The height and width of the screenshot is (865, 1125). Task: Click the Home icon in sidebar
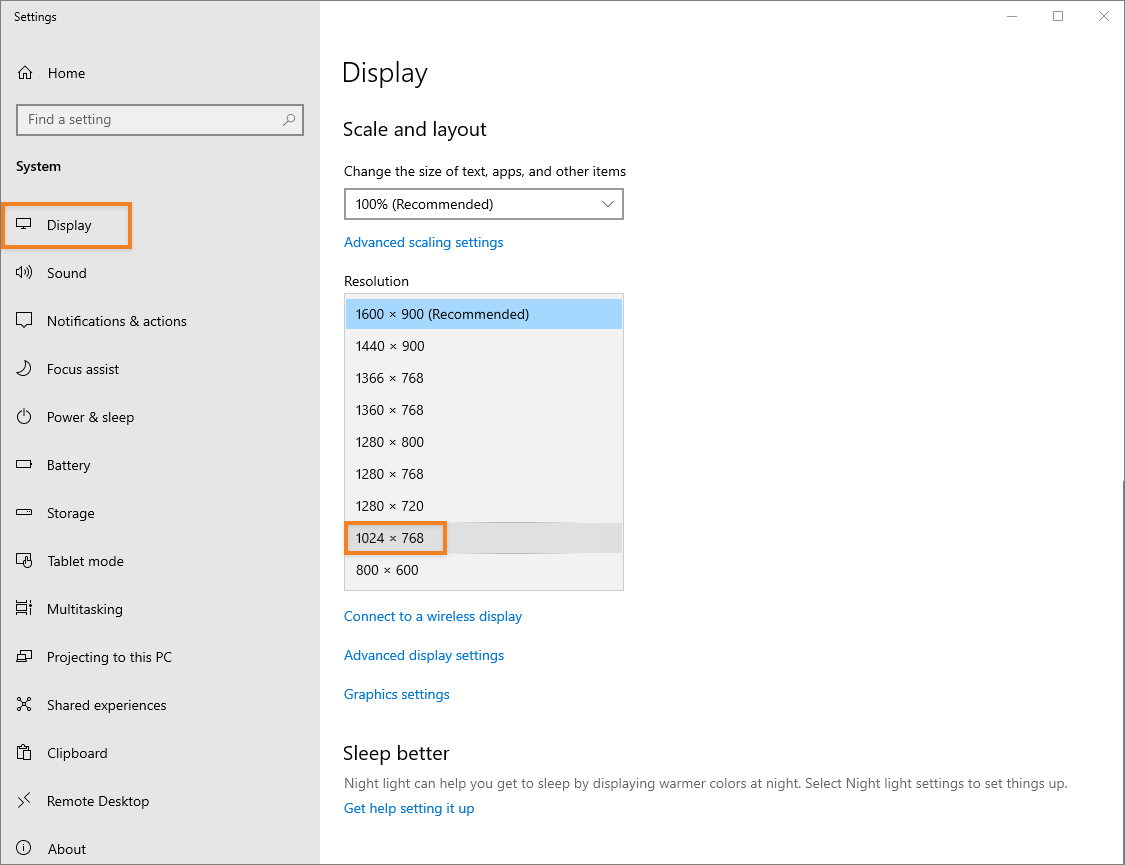point(25,73)
